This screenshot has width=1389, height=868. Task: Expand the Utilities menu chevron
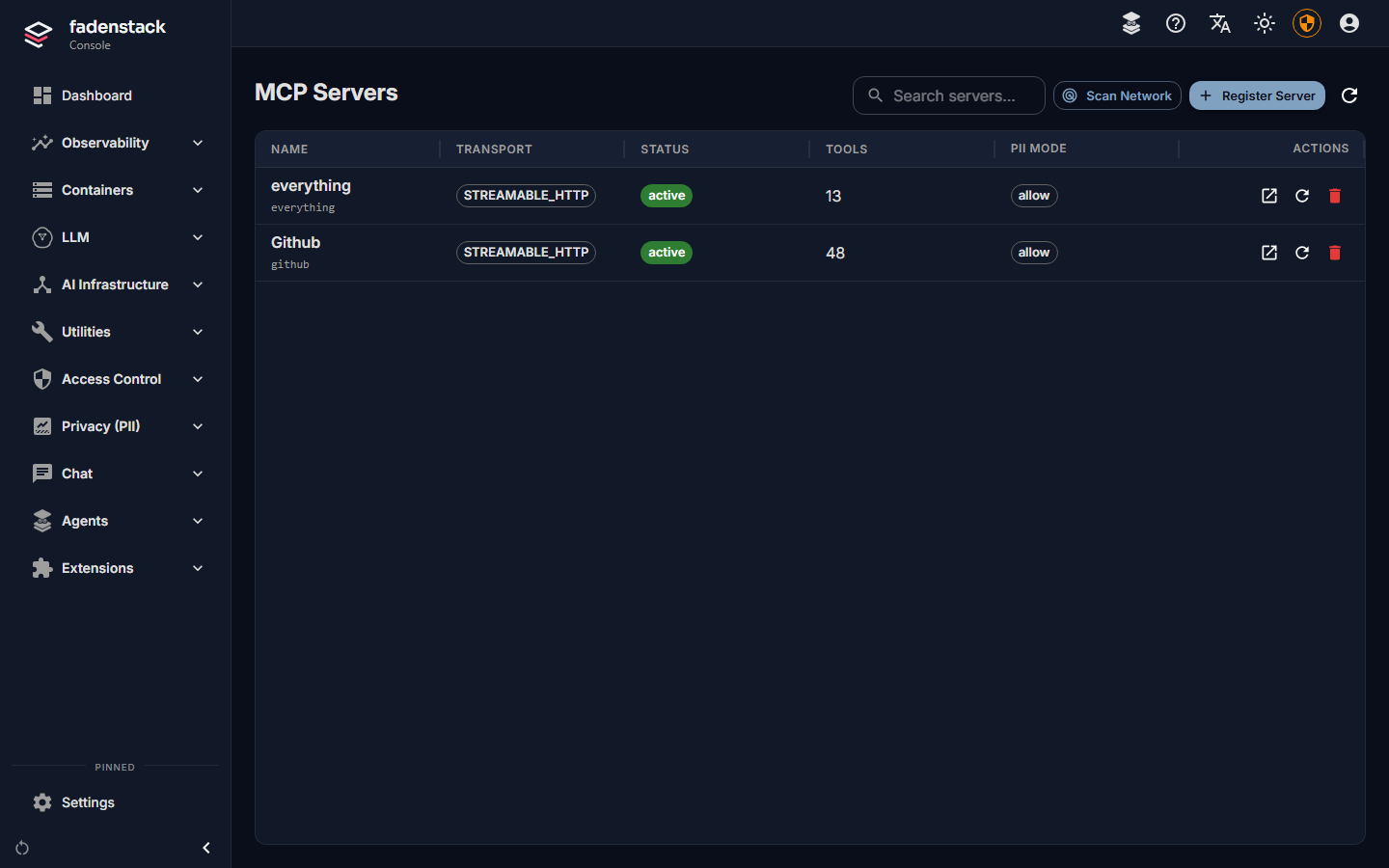[x=198, y=332]
